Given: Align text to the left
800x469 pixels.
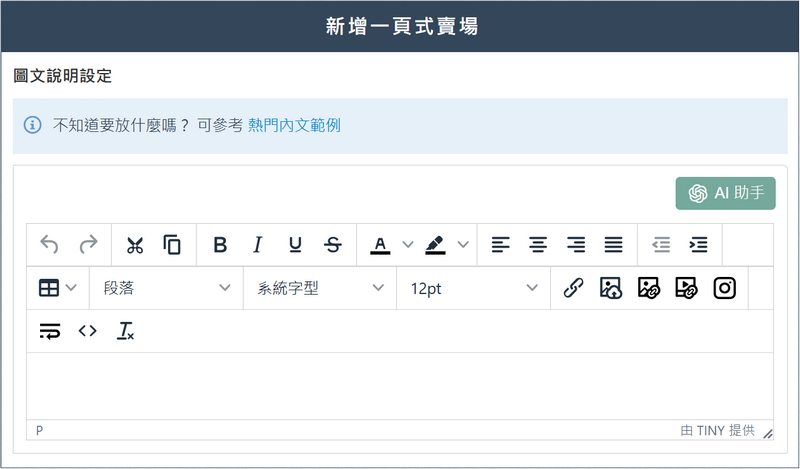Looking at the screenshot, I should [x=501, y=245].
